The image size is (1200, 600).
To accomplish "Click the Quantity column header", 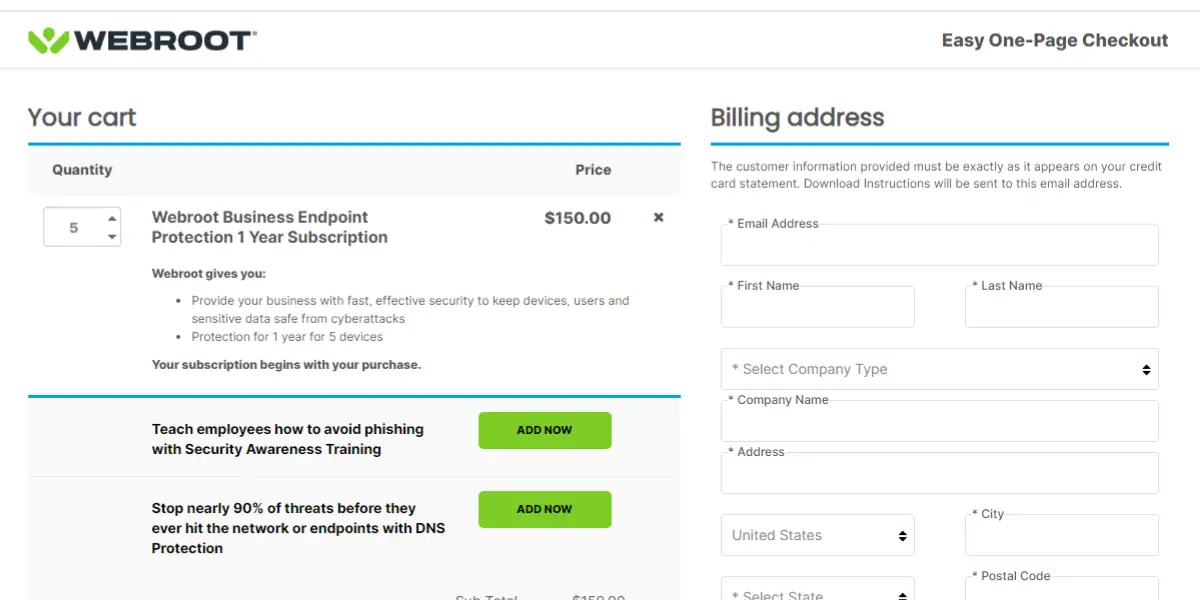I will [82, 170].
